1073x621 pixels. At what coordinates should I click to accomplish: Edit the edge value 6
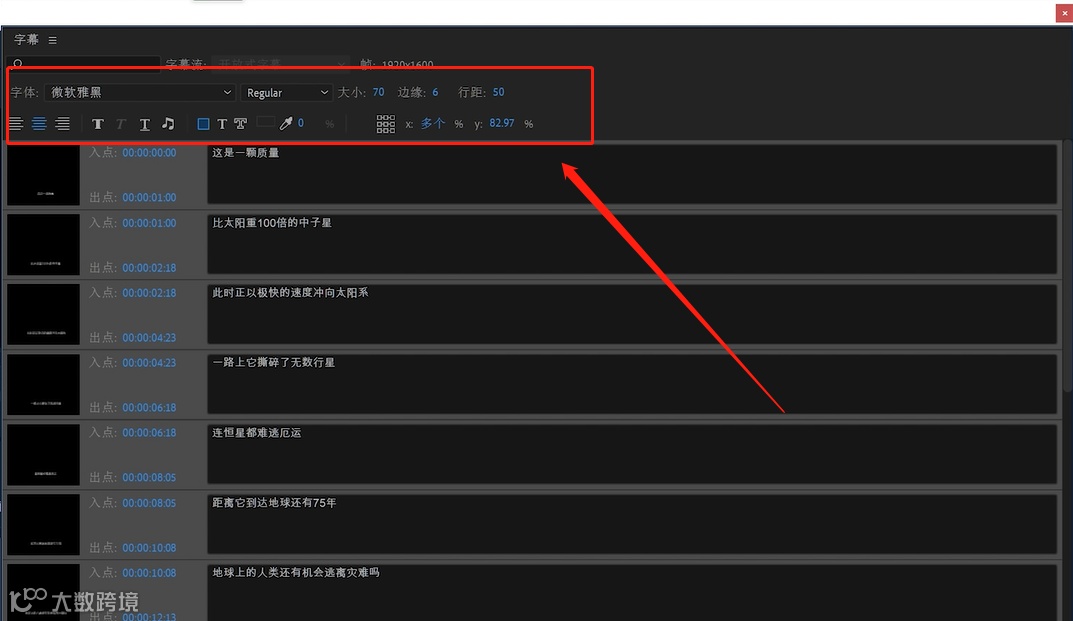pos(435,92)
